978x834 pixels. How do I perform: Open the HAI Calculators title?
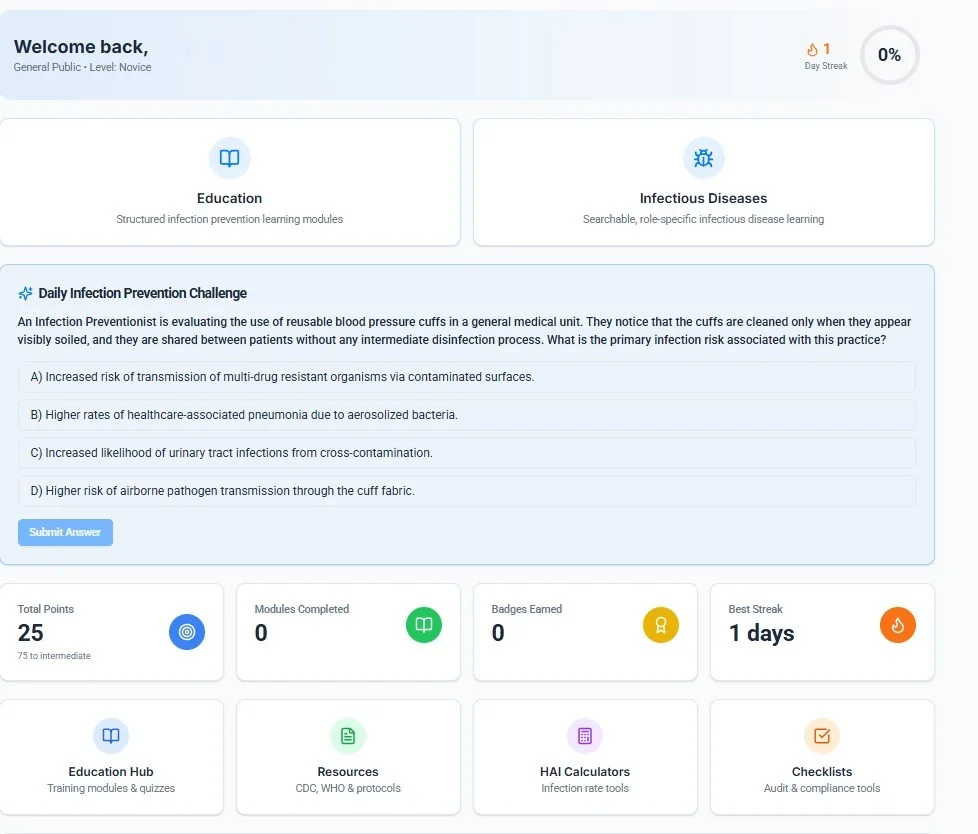[x=585, y=772]
